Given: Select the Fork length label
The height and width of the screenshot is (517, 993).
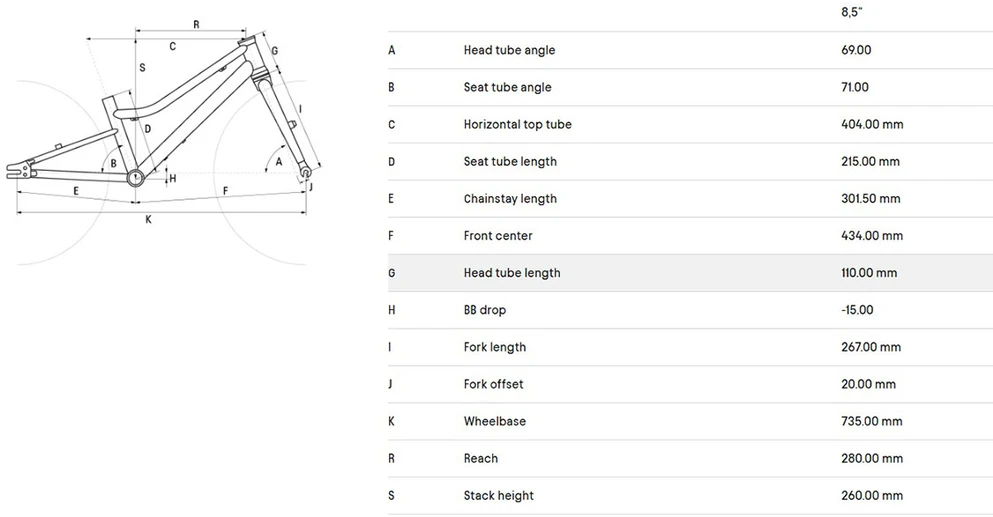Looking at the screenshot, I should (495, 347).
